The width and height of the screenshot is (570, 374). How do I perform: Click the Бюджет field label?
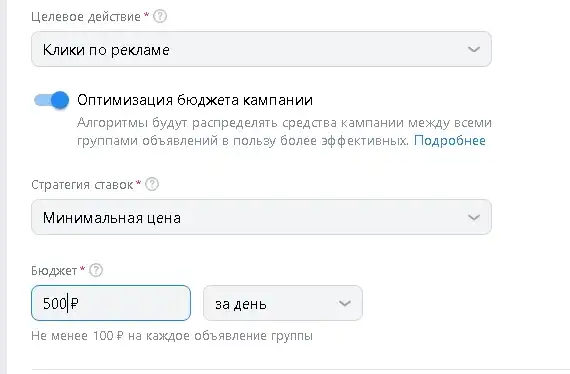tap(54, 271)
